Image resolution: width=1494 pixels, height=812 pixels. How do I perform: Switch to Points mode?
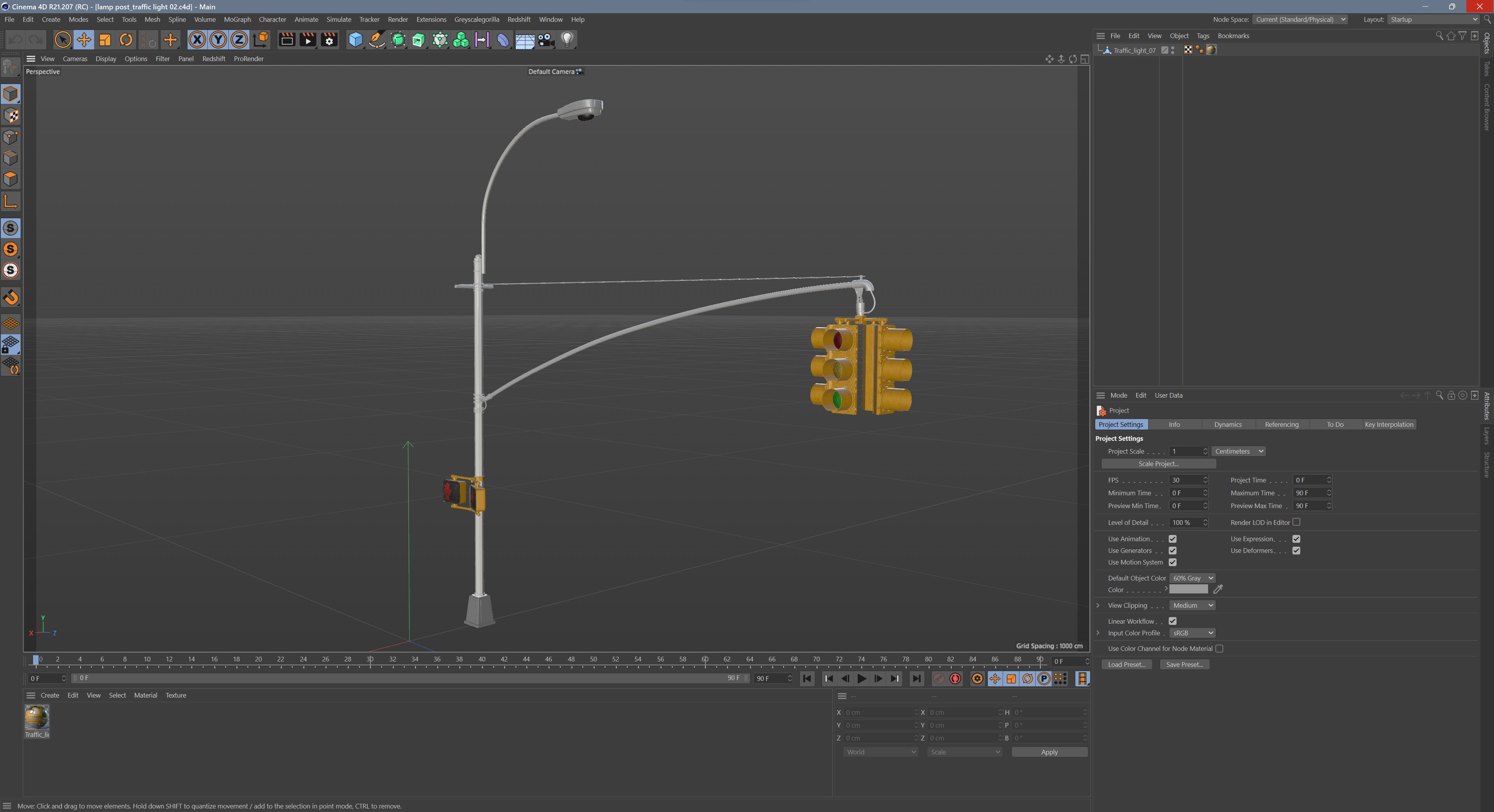[11, 137]
